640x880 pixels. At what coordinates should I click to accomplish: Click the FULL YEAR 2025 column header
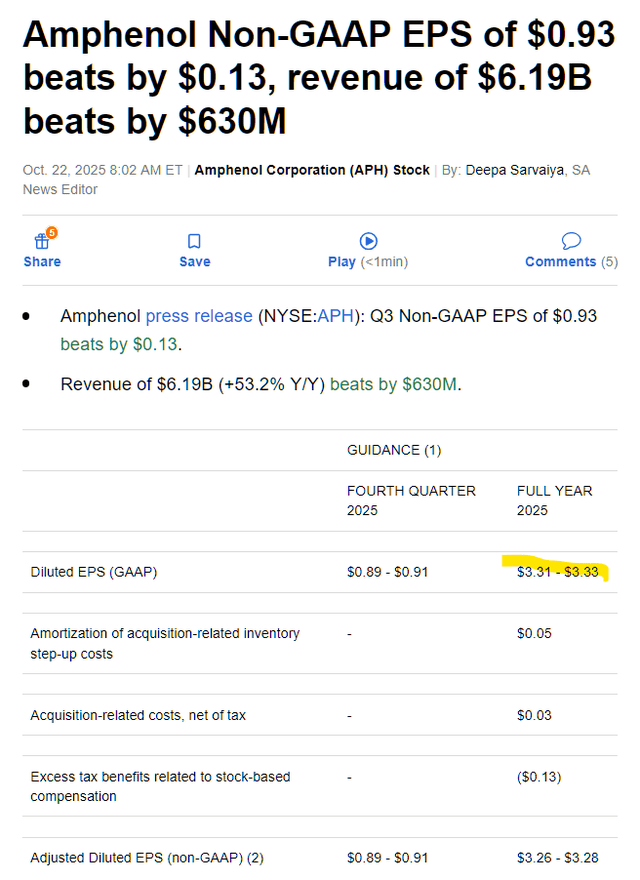[554, 500]
